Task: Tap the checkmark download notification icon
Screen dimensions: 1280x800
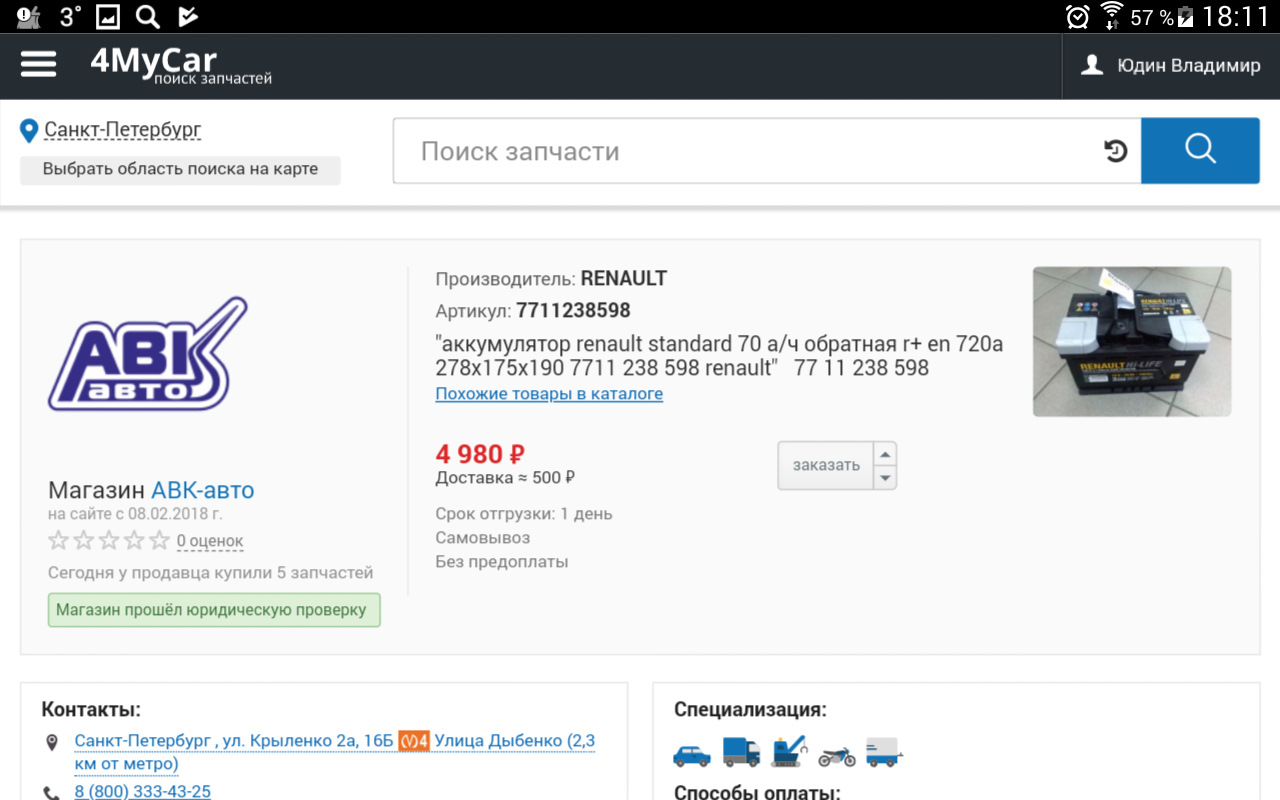Action: [187, 16]
